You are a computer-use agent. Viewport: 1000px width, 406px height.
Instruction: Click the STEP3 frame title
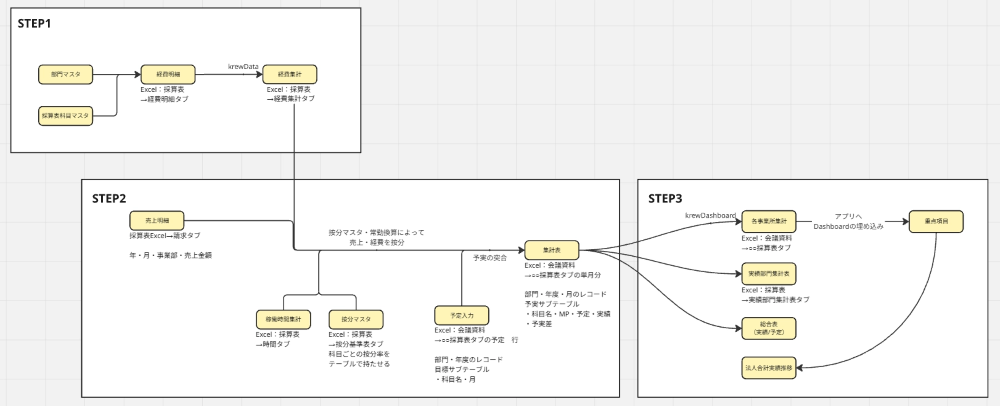[665, 198]
